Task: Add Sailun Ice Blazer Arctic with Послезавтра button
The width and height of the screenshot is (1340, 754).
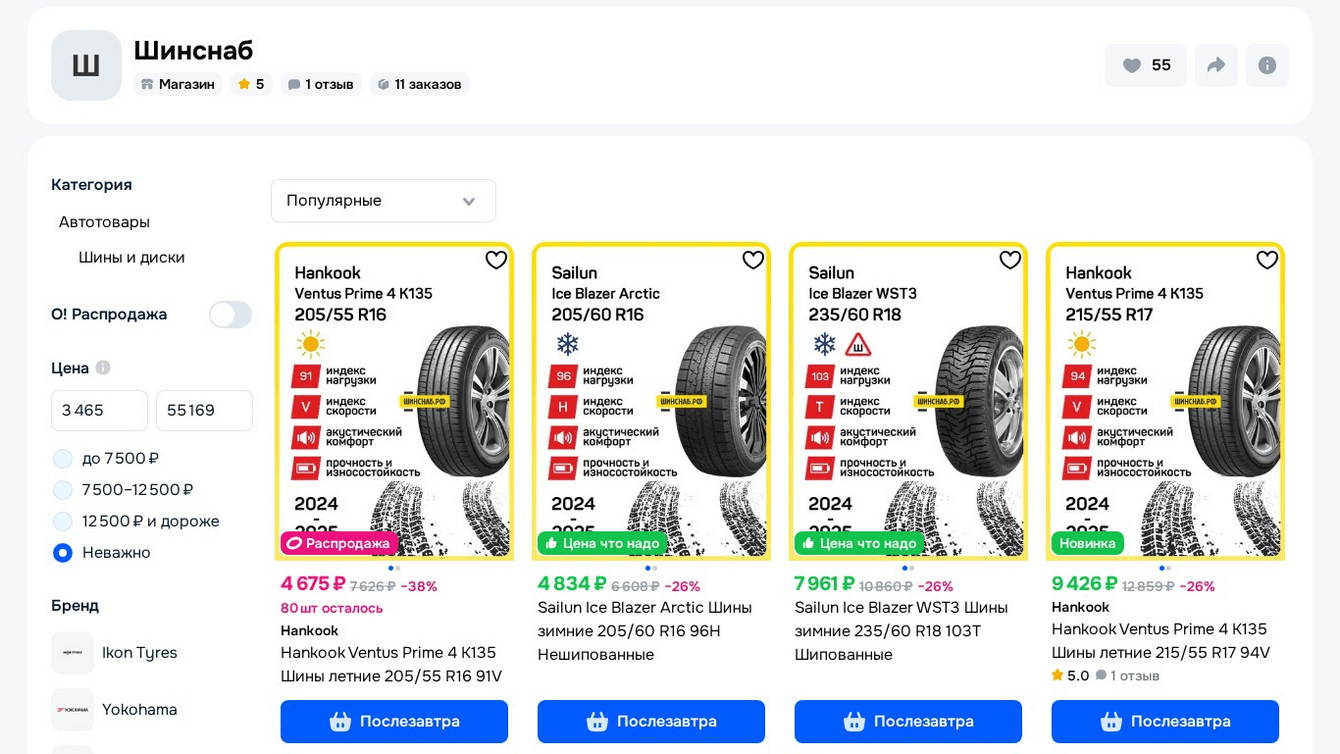Action: (651, 721)
